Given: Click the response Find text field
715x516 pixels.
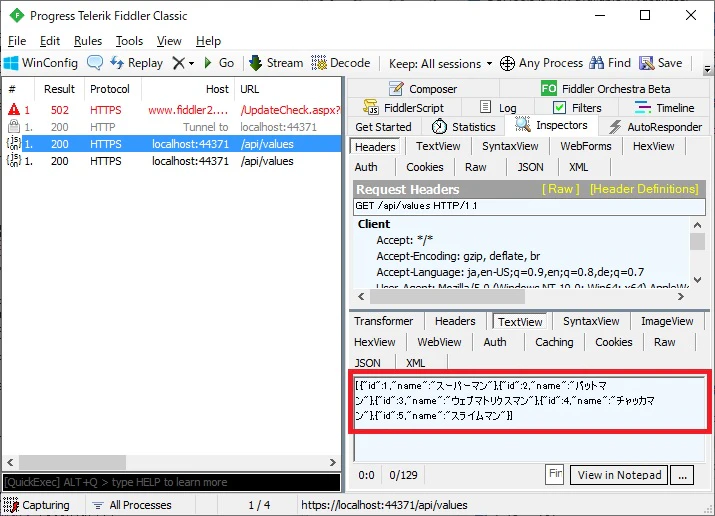Looking at the screenshot, I should (554, 474).
